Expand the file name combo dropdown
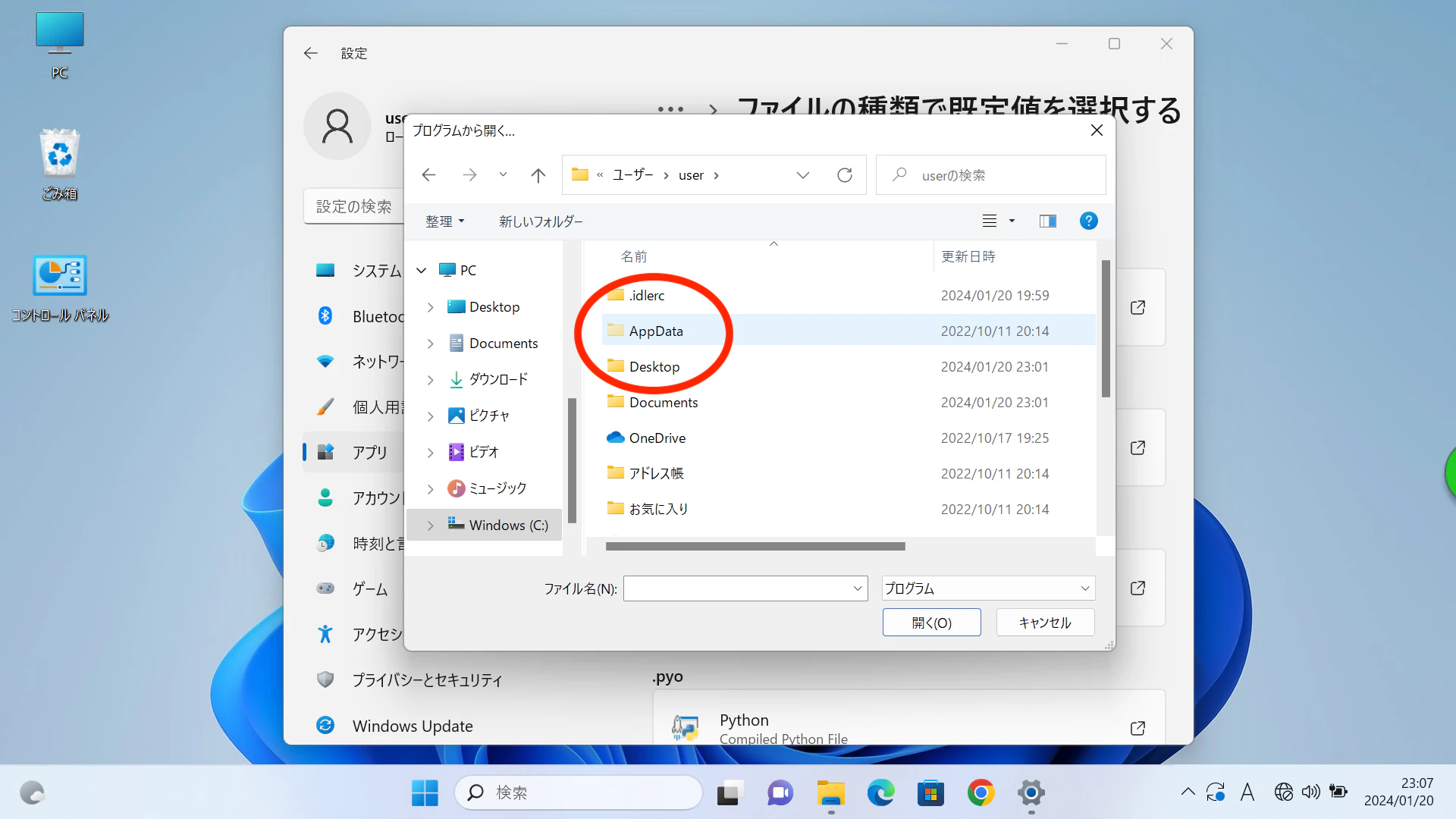 click(x=858, y=588)
